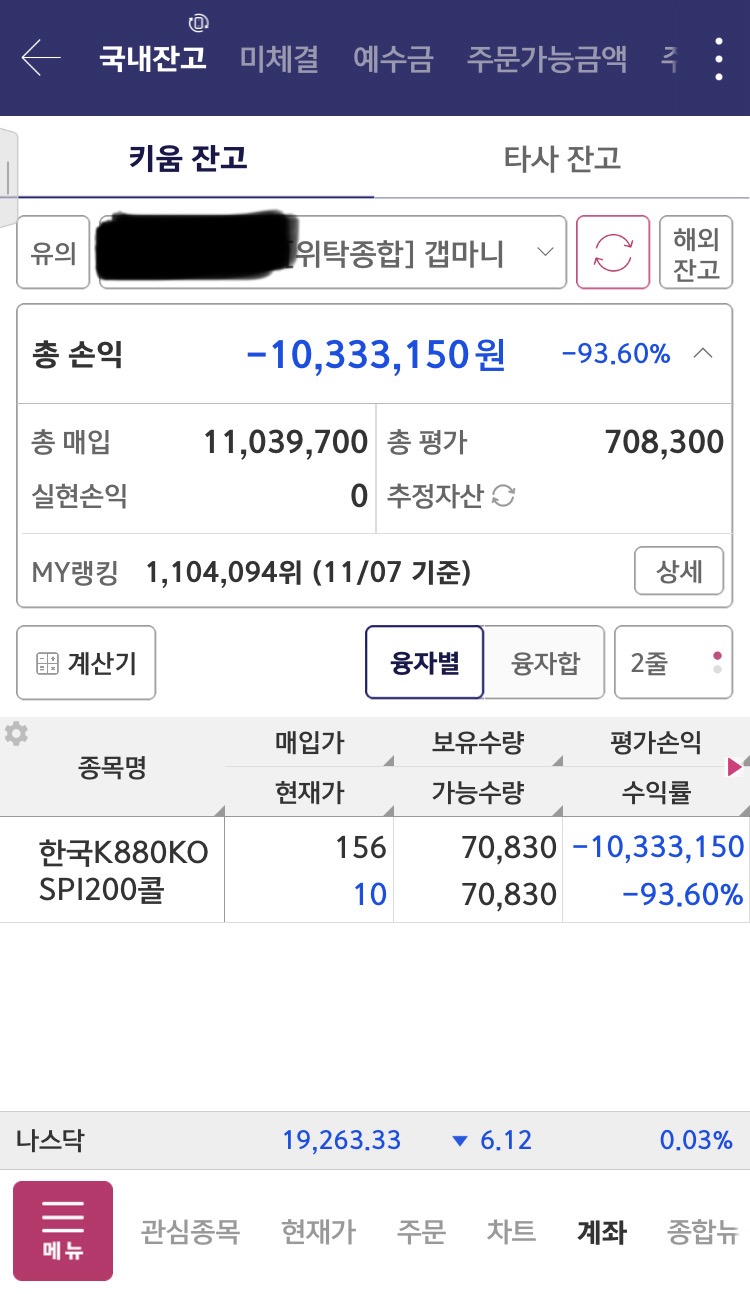The image size is (750, 1294).
Task: Switch to the 융자합 view toggle
Action: (545, 662)
